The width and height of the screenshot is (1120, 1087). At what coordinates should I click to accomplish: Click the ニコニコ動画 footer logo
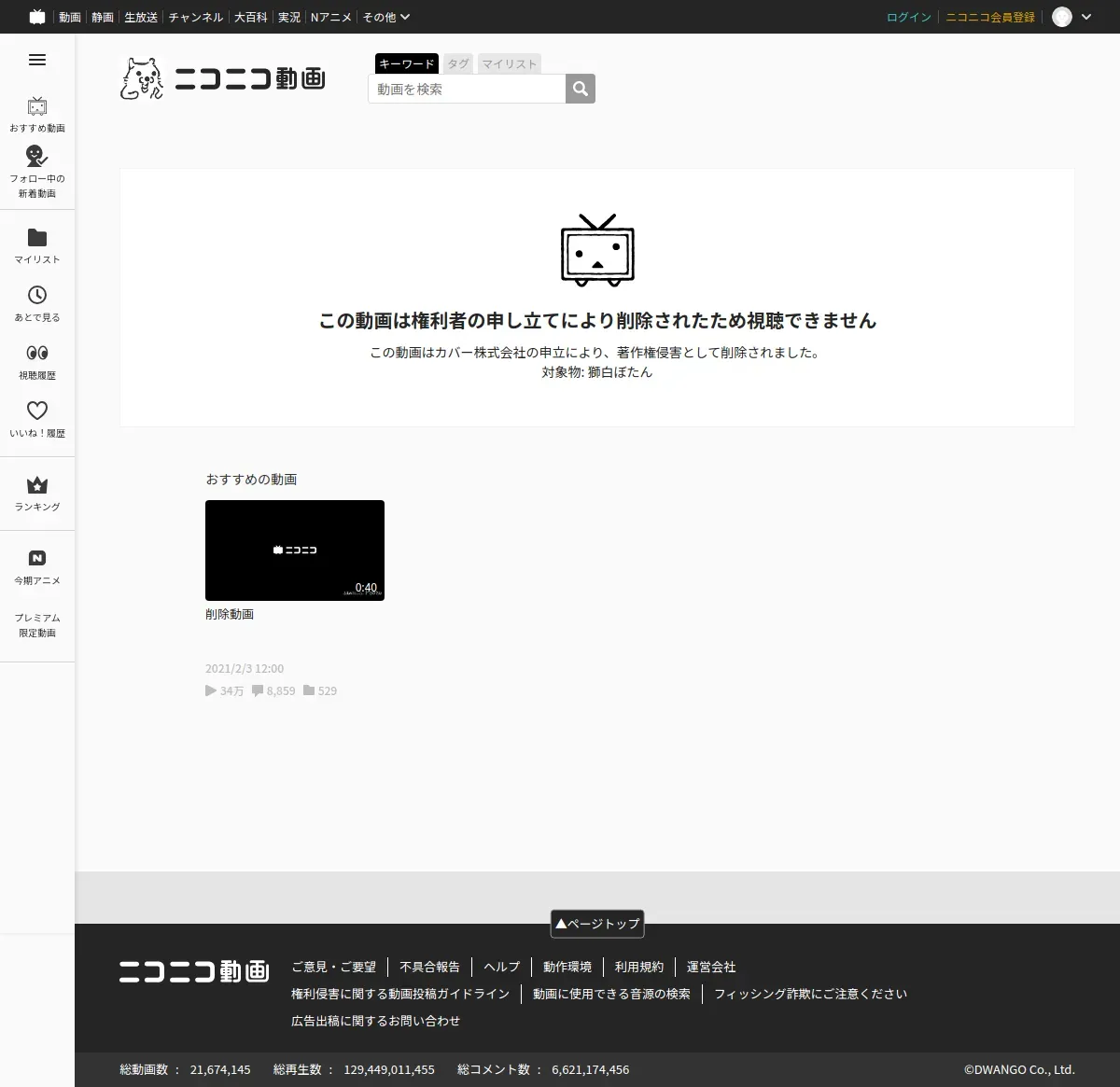[x=194, y=971]
